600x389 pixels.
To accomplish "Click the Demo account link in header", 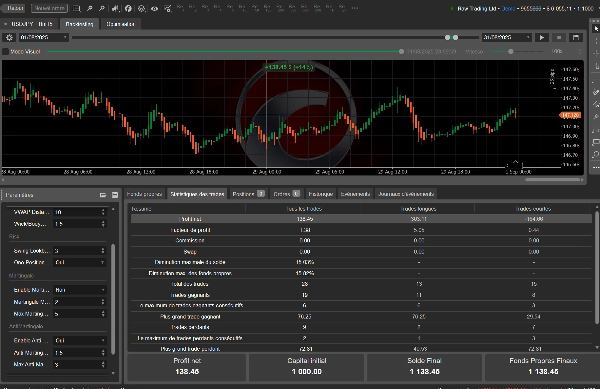I will [x=508, y=8].
